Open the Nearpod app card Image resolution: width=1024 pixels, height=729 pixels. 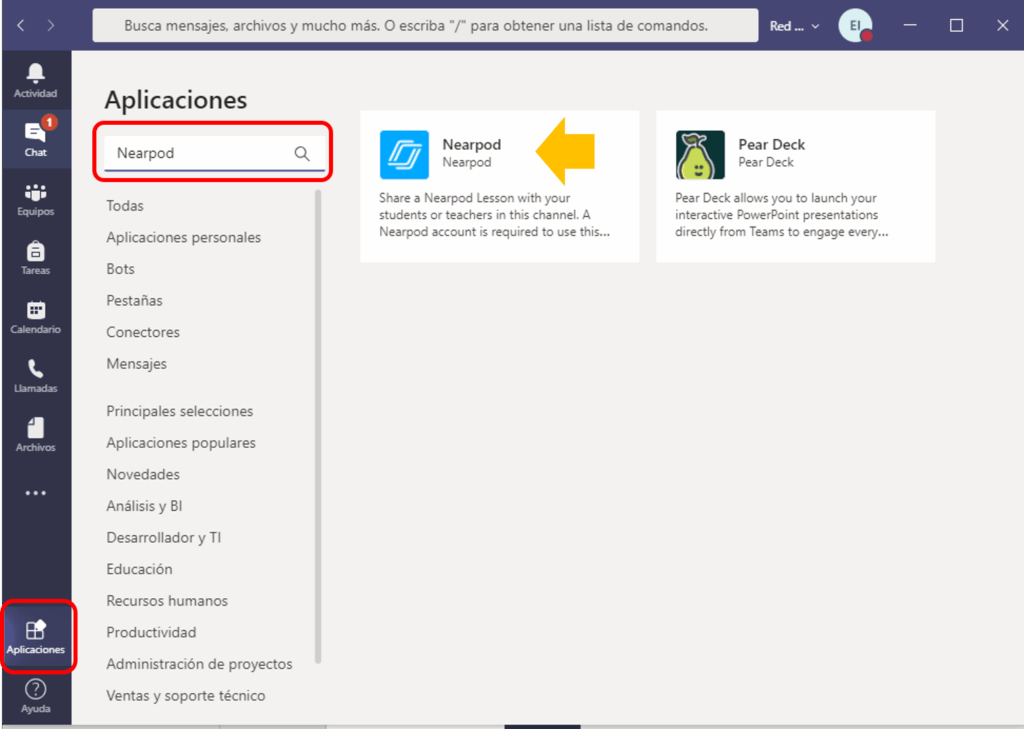click(499, 187)
